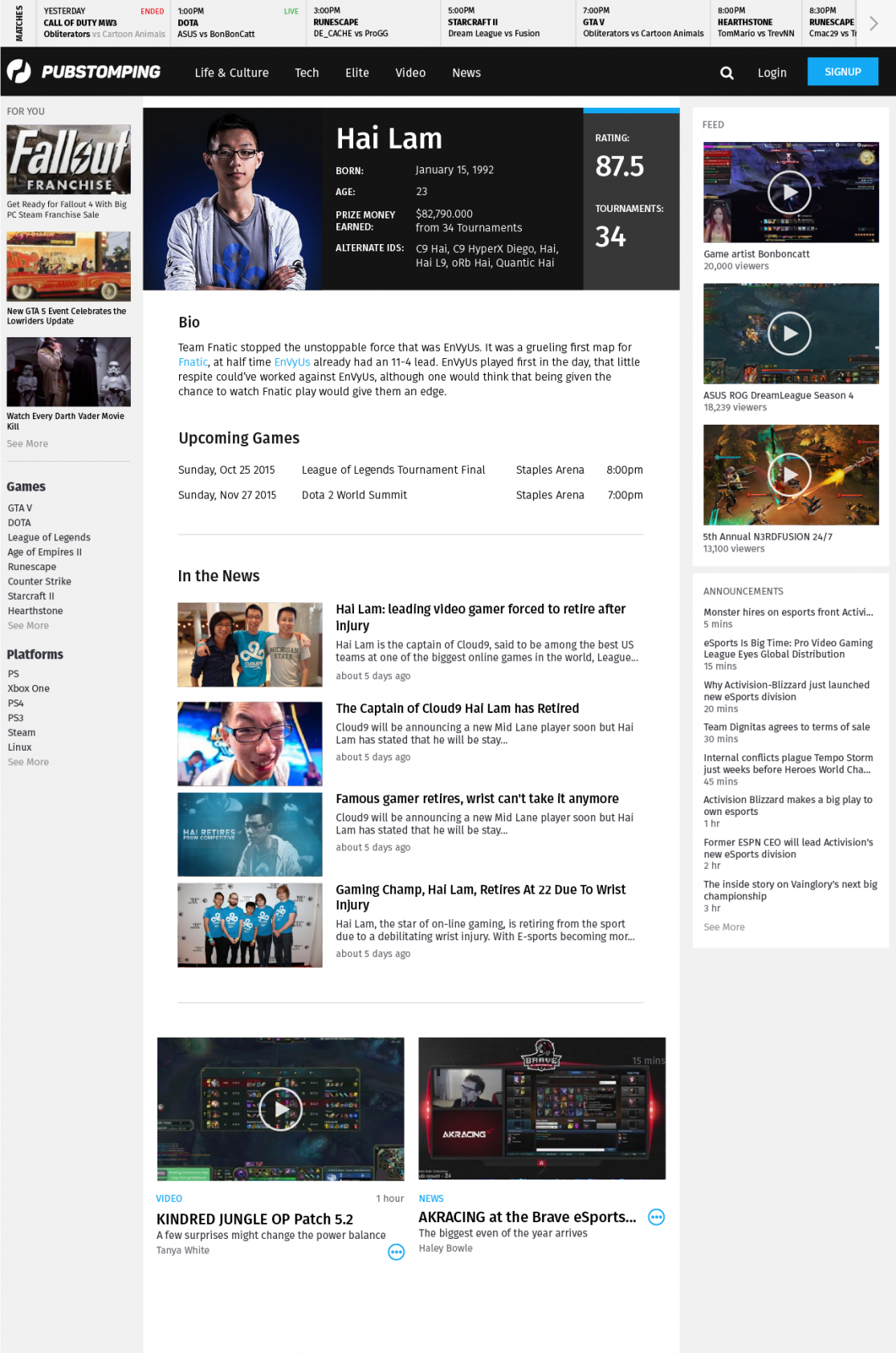Expand See More under Games list
Viewport: 896px width, 1353px height.
[28, 626]
